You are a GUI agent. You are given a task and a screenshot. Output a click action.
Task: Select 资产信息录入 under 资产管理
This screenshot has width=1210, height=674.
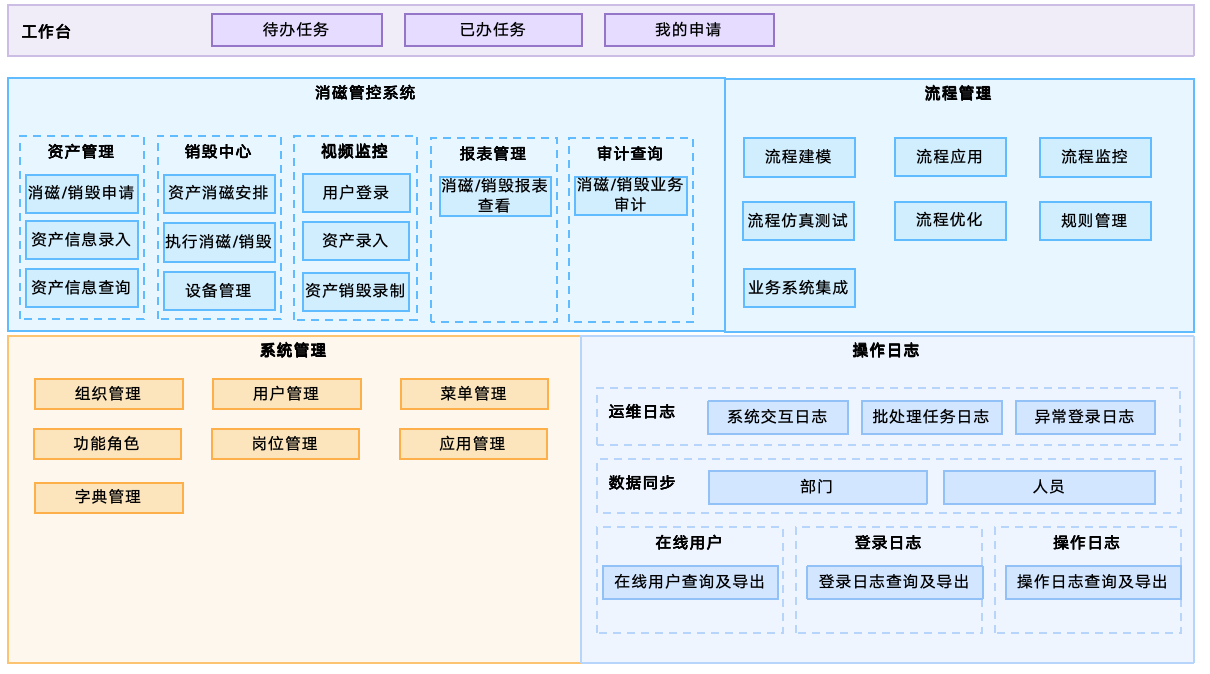click(82, 240)
